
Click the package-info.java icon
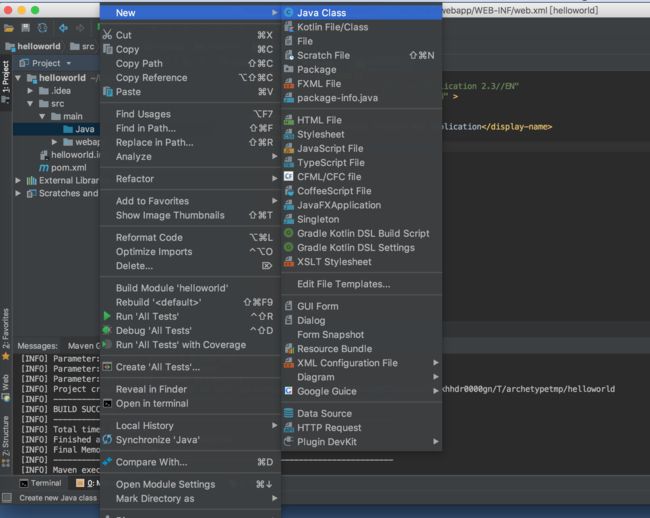[x=289, y=98]
